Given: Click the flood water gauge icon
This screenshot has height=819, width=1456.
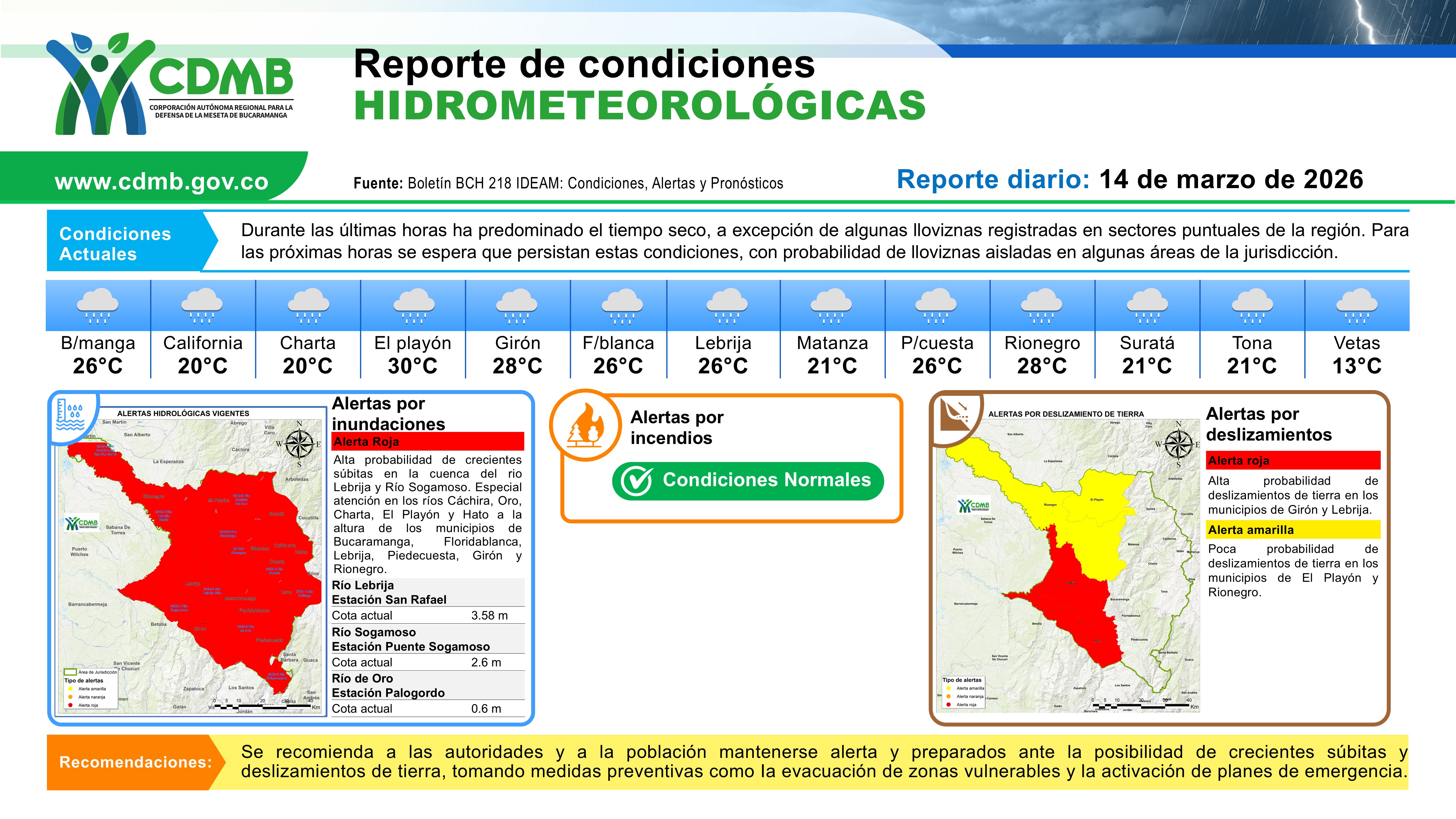Looking at the screenshot, I should 70,415.
